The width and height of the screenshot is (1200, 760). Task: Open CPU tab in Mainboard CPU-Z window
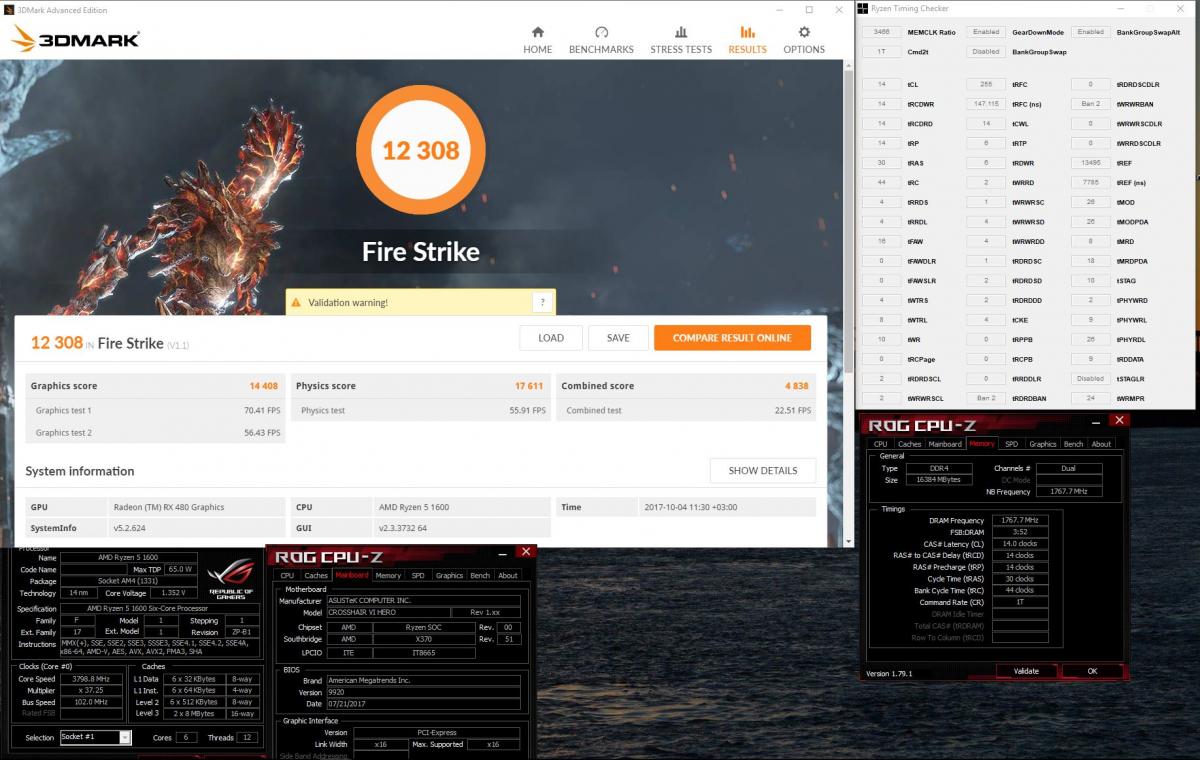(287, 575)
